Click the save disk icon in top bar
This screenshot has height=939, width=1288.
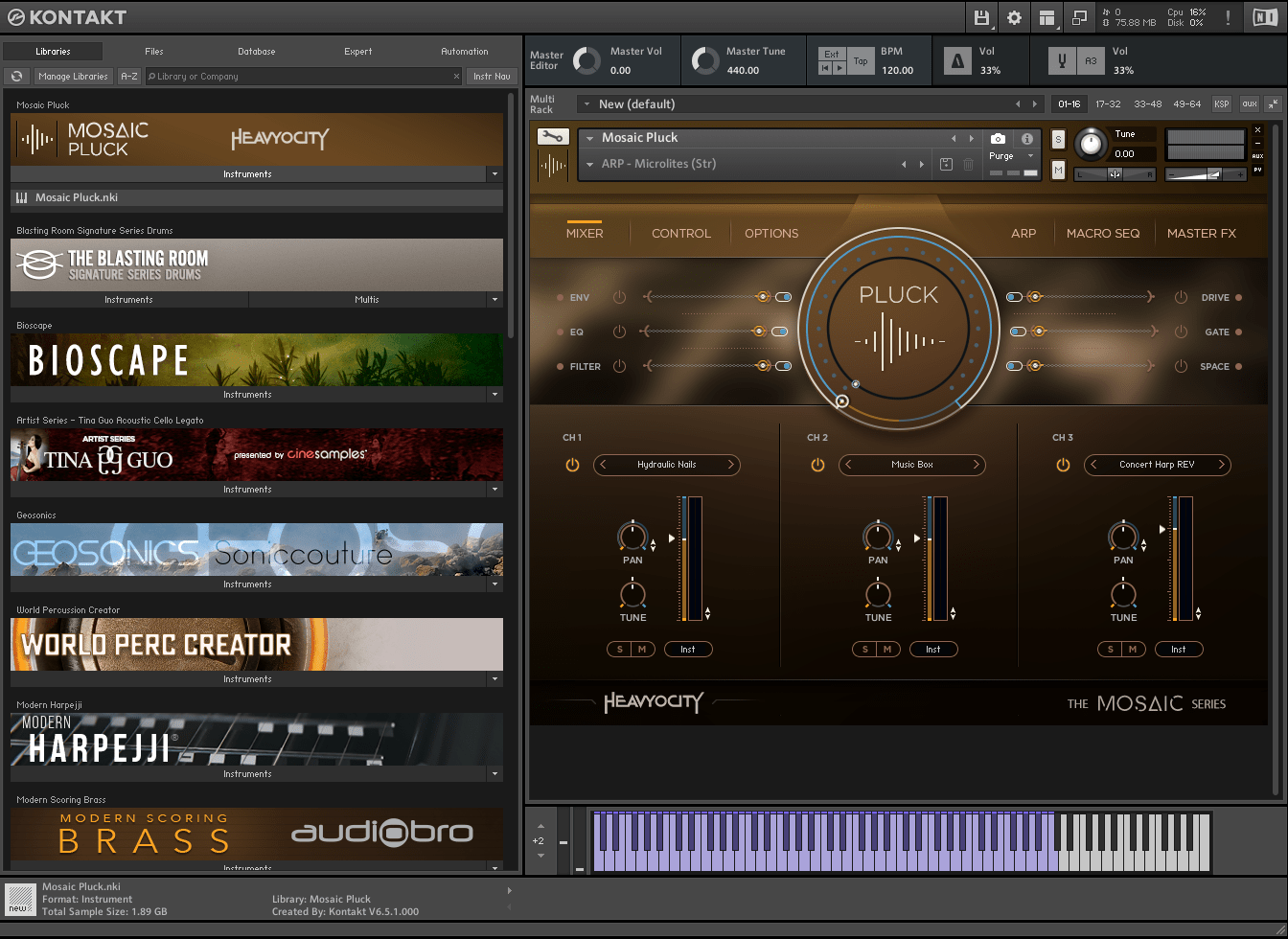[x=981, y=17]
